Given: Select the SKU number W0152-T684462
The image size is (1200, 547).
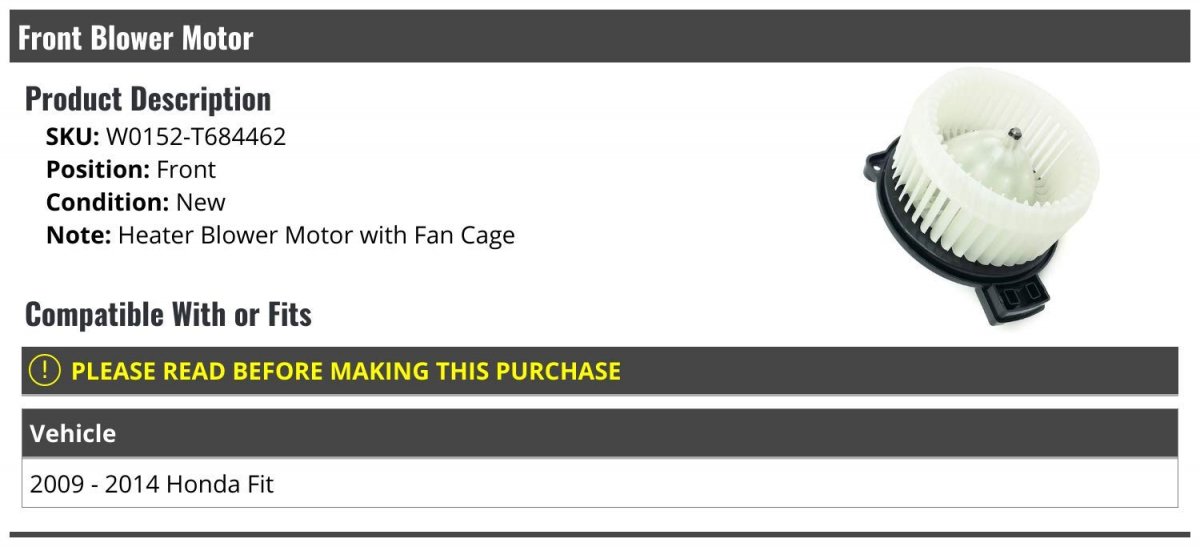Looking at the screenshot, I should (x=196, y=137).
